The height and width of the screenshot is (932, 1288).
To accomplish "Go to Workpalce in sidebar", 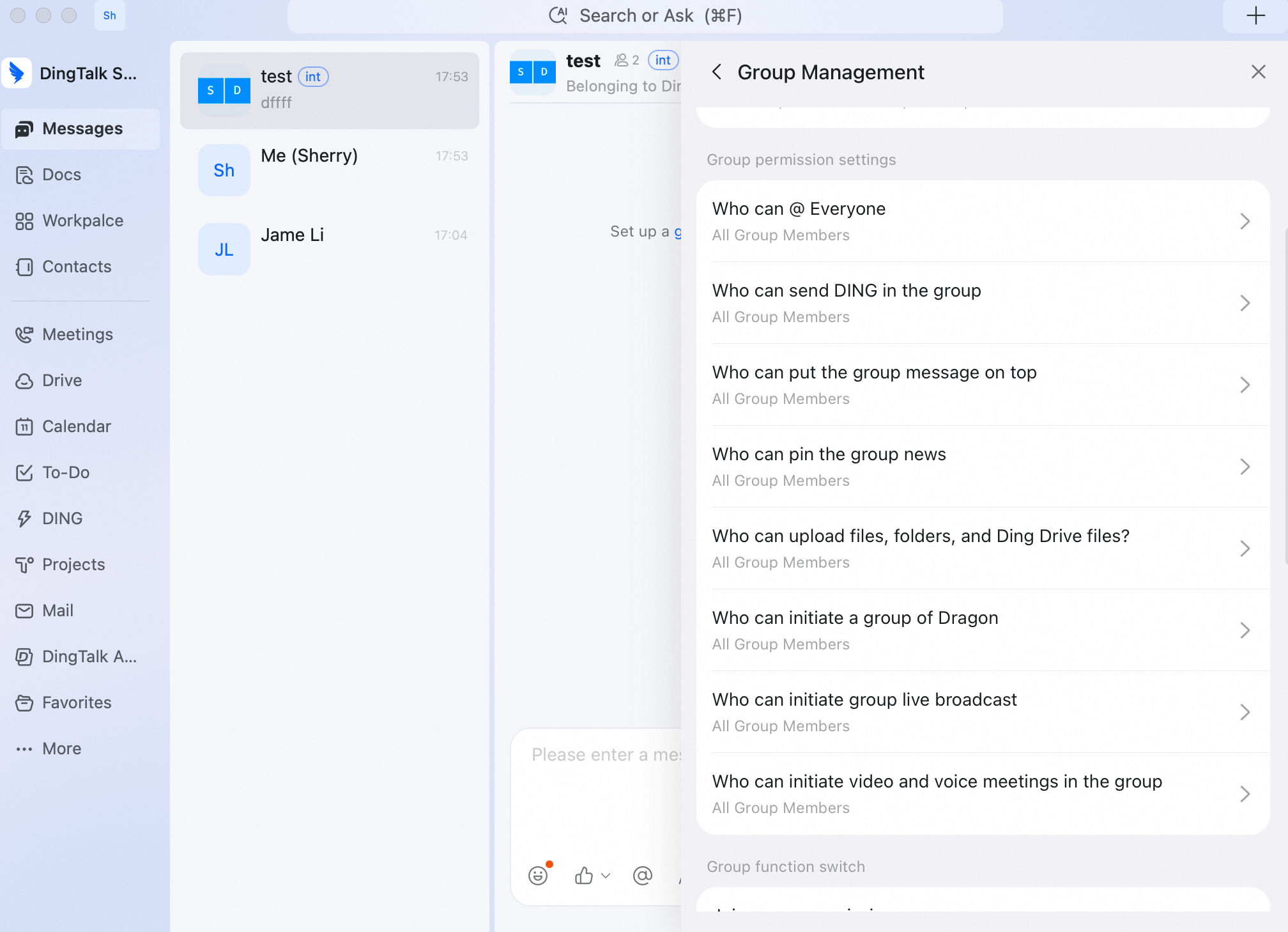I will (80, 221).
